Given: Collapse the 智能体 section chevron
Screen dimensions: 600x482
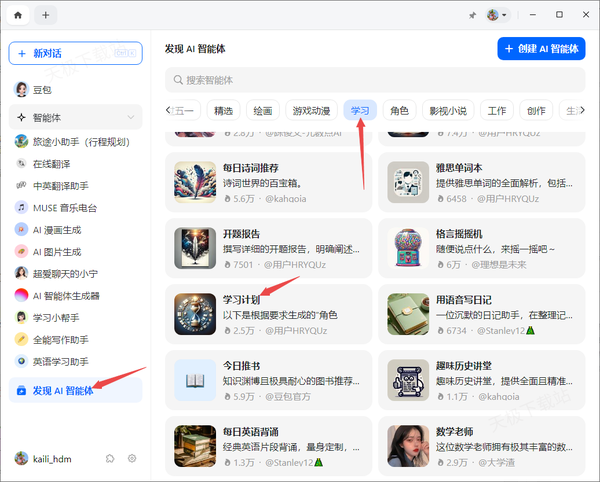Looking at the screenshot, I should coord(132,118).
